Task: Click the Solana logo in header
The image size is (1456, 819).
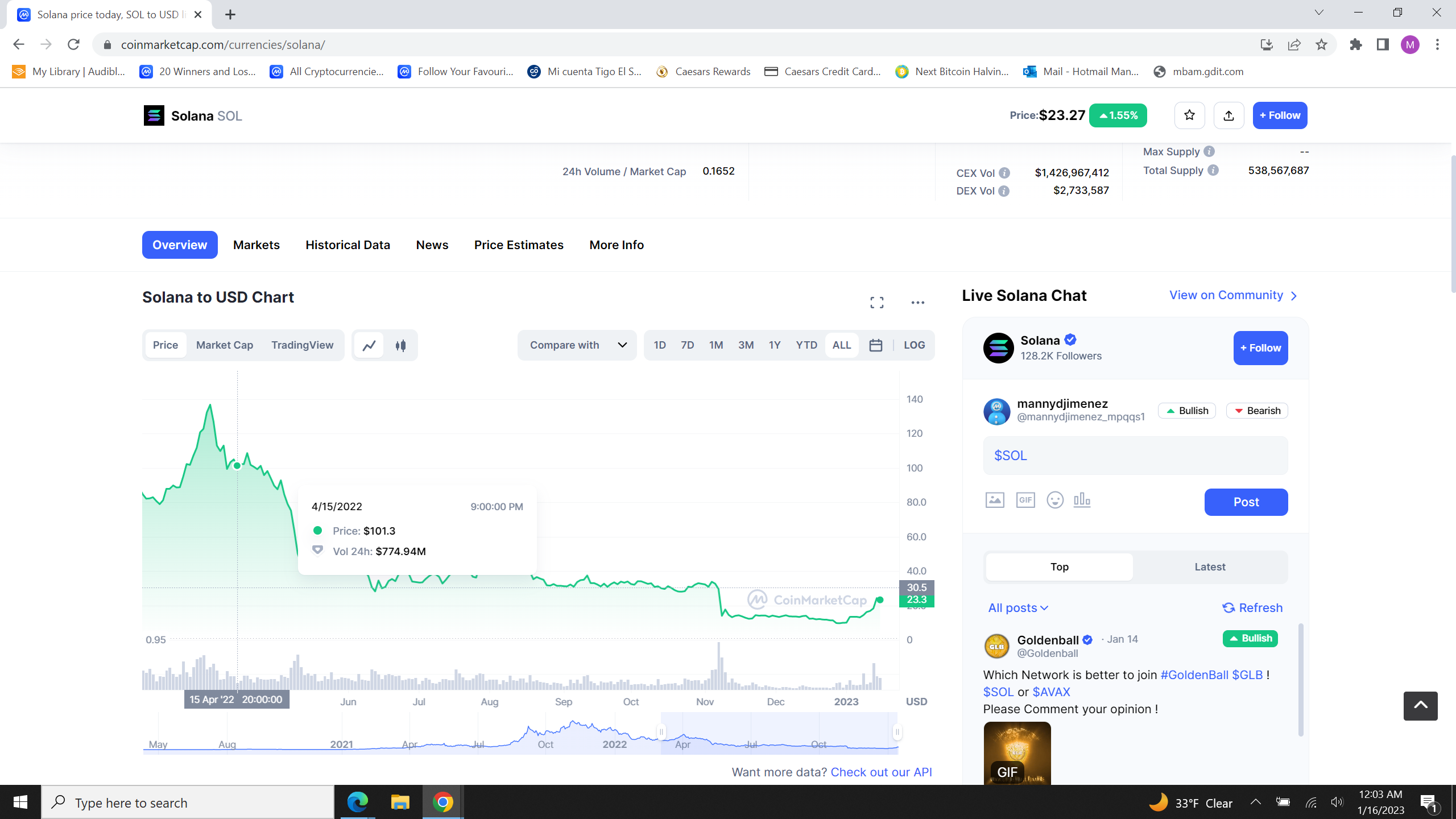Action: [x=154, y=115]
